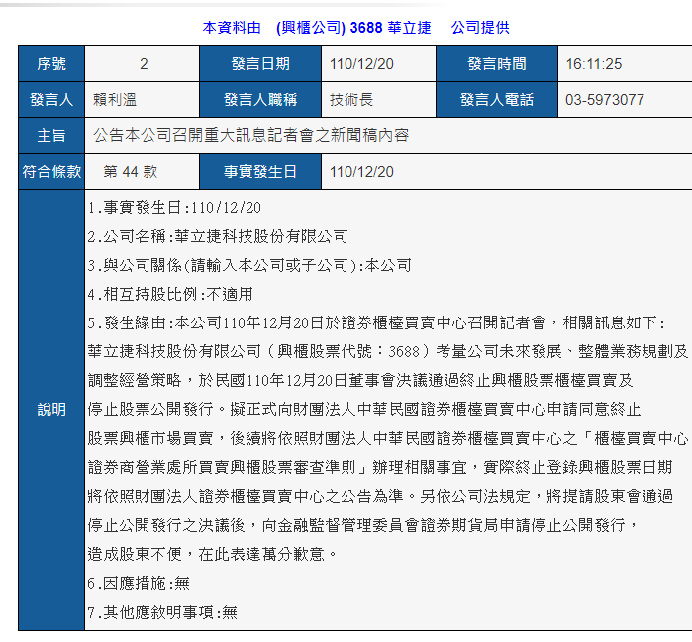Click the line starting 股票興櫃市場買賣
Screen dimensions: 692x642
388,438
